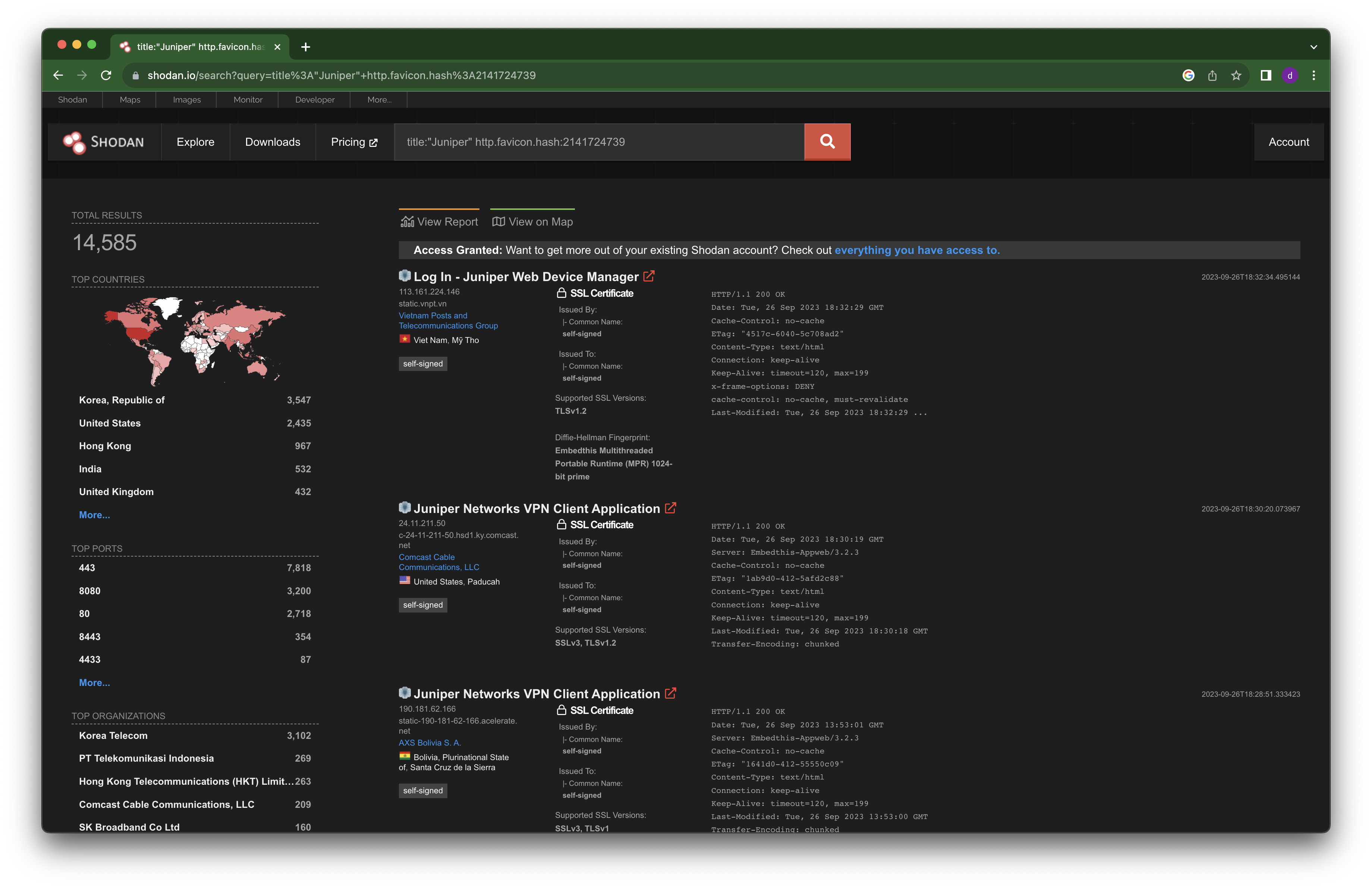The image size is (1372, 888).
Task: Click the Bolivia flag icon
Action: click(x=405, y=756)
